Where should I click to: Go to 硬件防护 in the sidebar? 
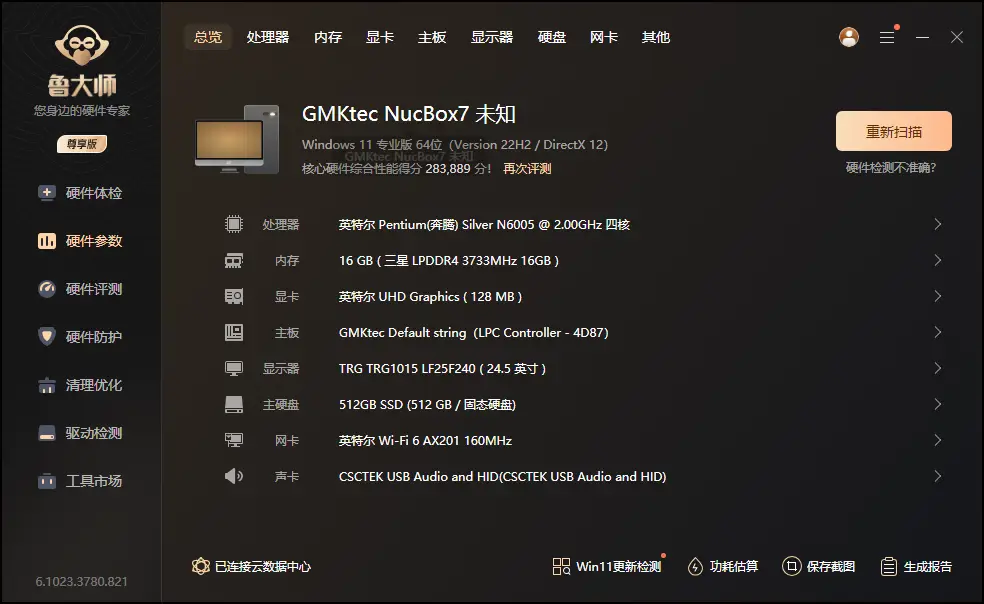[80, 337]
